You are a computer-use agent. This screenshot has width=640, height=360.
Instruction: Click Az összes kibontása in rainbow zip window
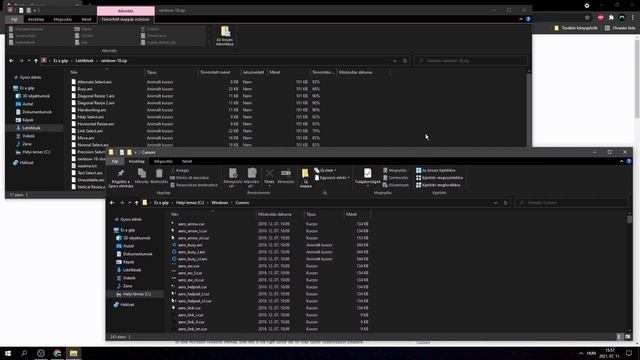225,36
